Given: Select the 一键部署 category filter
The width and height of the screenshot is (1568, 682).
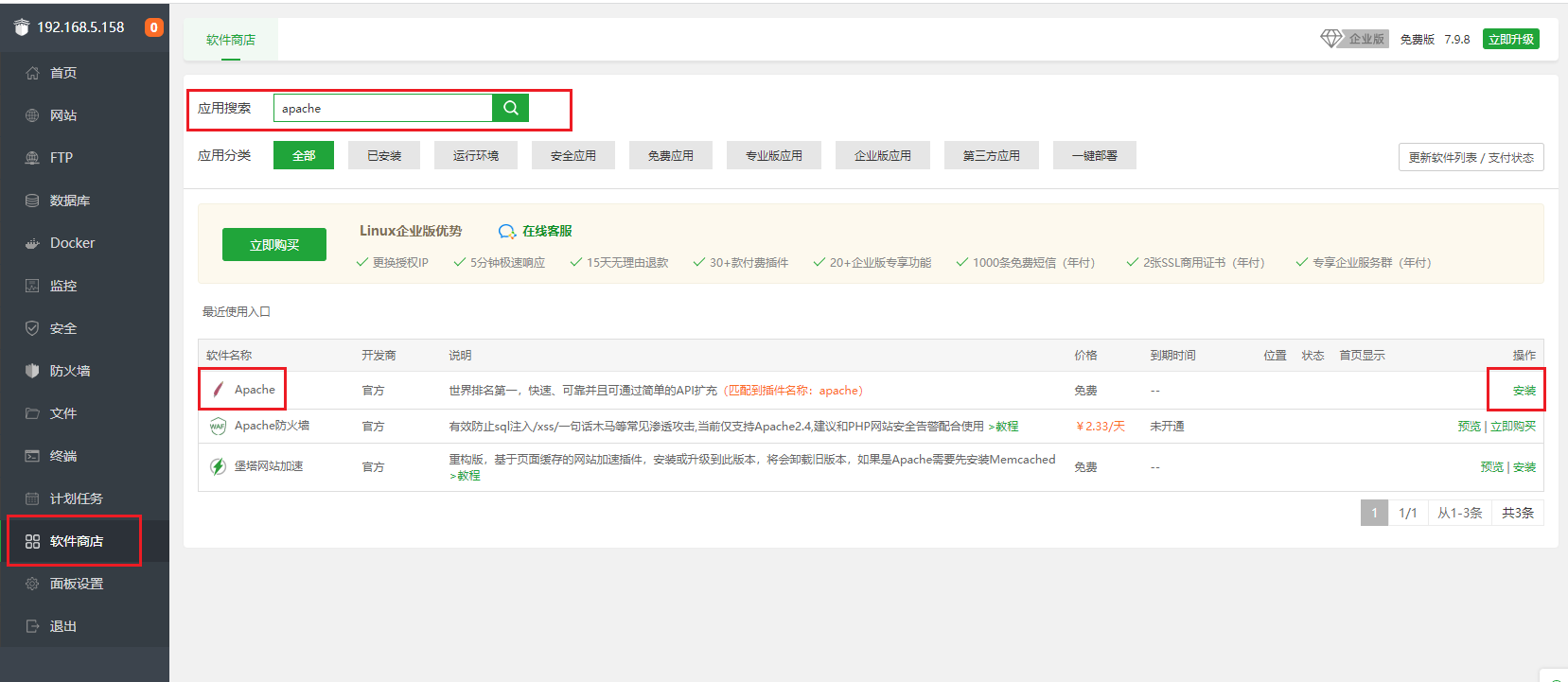Looking at the screenshot, I should [1095, 155].
